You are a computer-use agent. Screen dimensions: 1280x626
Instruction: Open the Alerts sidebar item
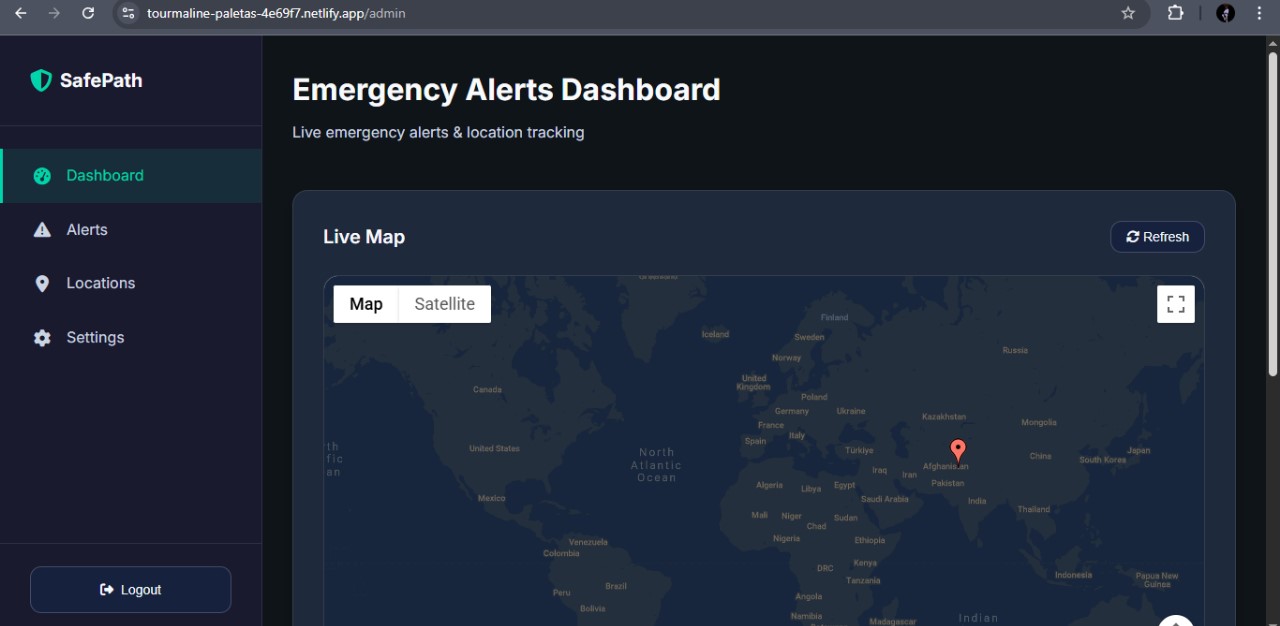[x=131, y=230]
